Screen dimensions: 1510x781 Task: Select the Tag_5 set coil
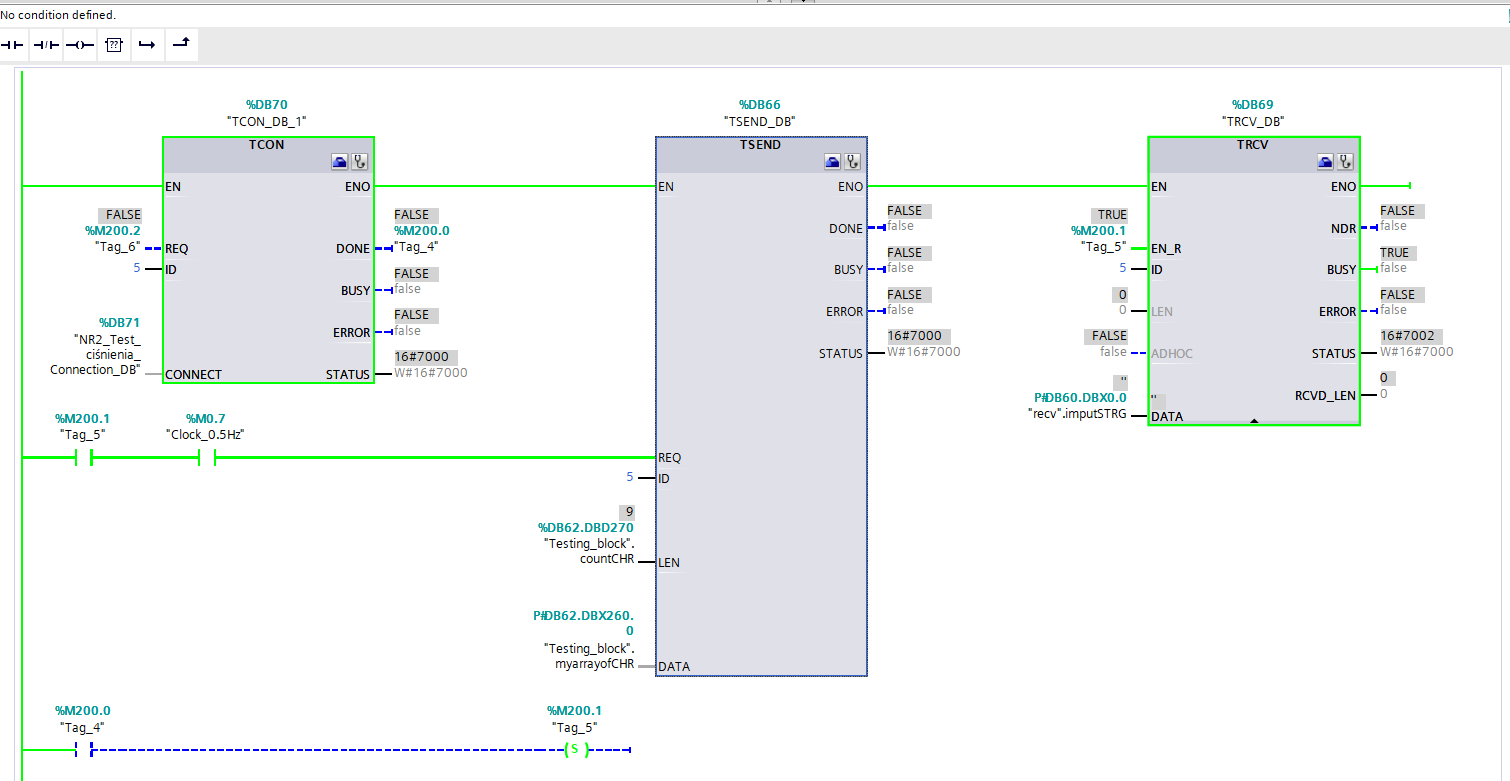point(575,749)
